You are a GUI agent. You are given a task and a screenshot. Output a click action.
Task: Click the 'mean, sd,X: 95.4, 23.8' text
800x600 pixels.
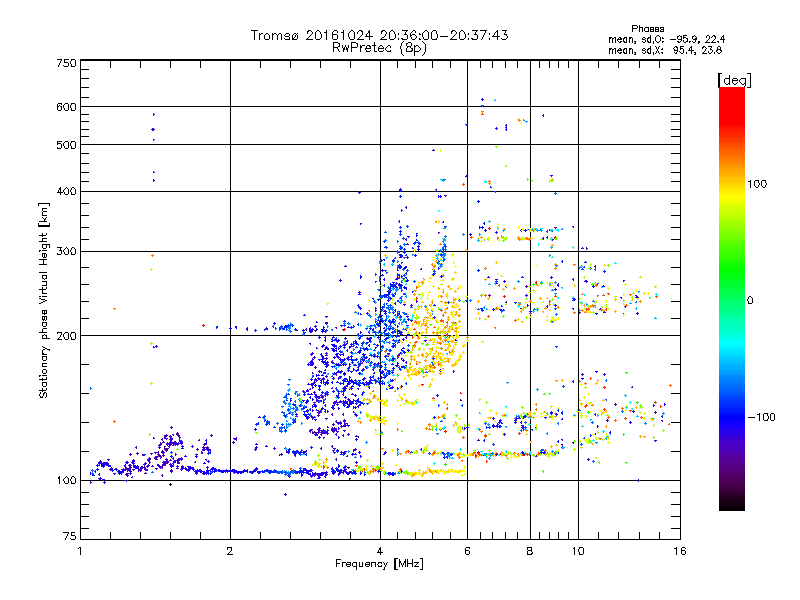pyautogui.click(x=665, y=50)
